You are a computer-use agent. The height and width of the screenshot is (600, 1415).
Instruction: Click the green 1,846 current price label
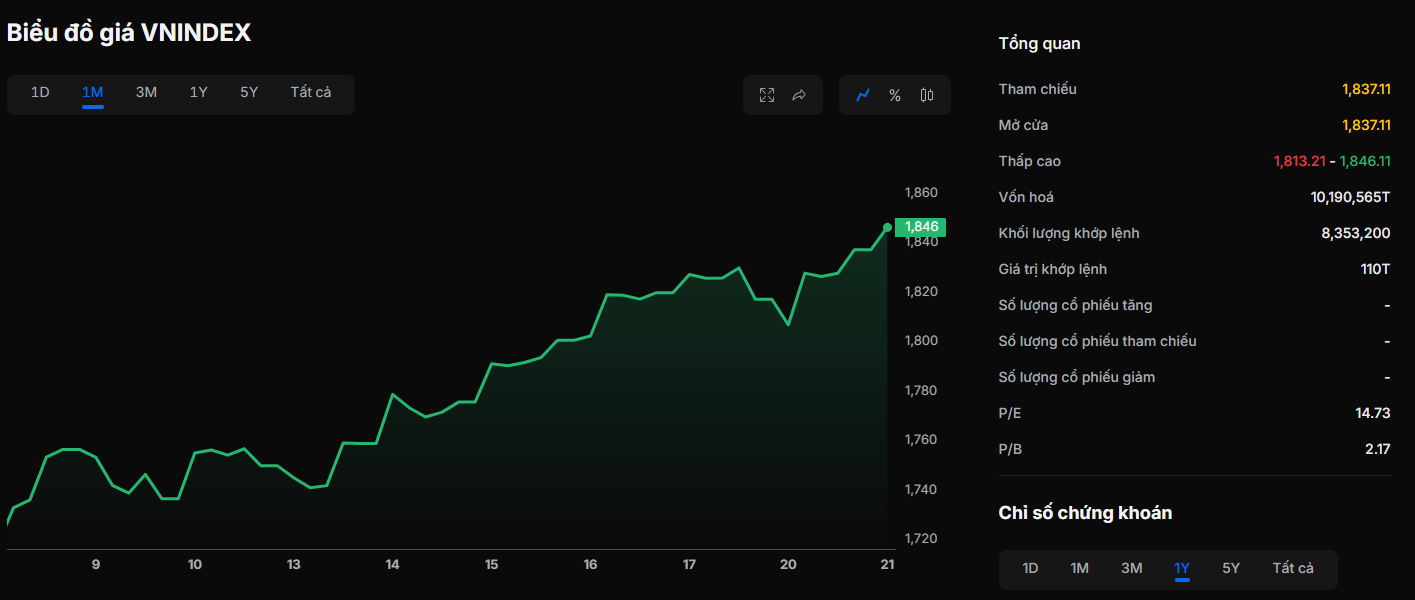(920, 227)
